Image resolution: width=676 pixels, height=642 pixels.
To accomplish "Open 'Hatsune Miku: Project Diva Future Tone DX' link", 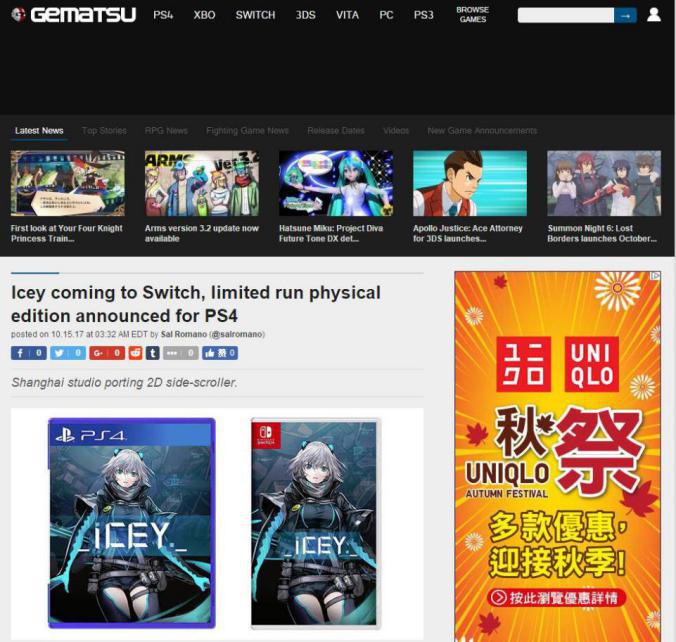I will (x=331, y=233).
